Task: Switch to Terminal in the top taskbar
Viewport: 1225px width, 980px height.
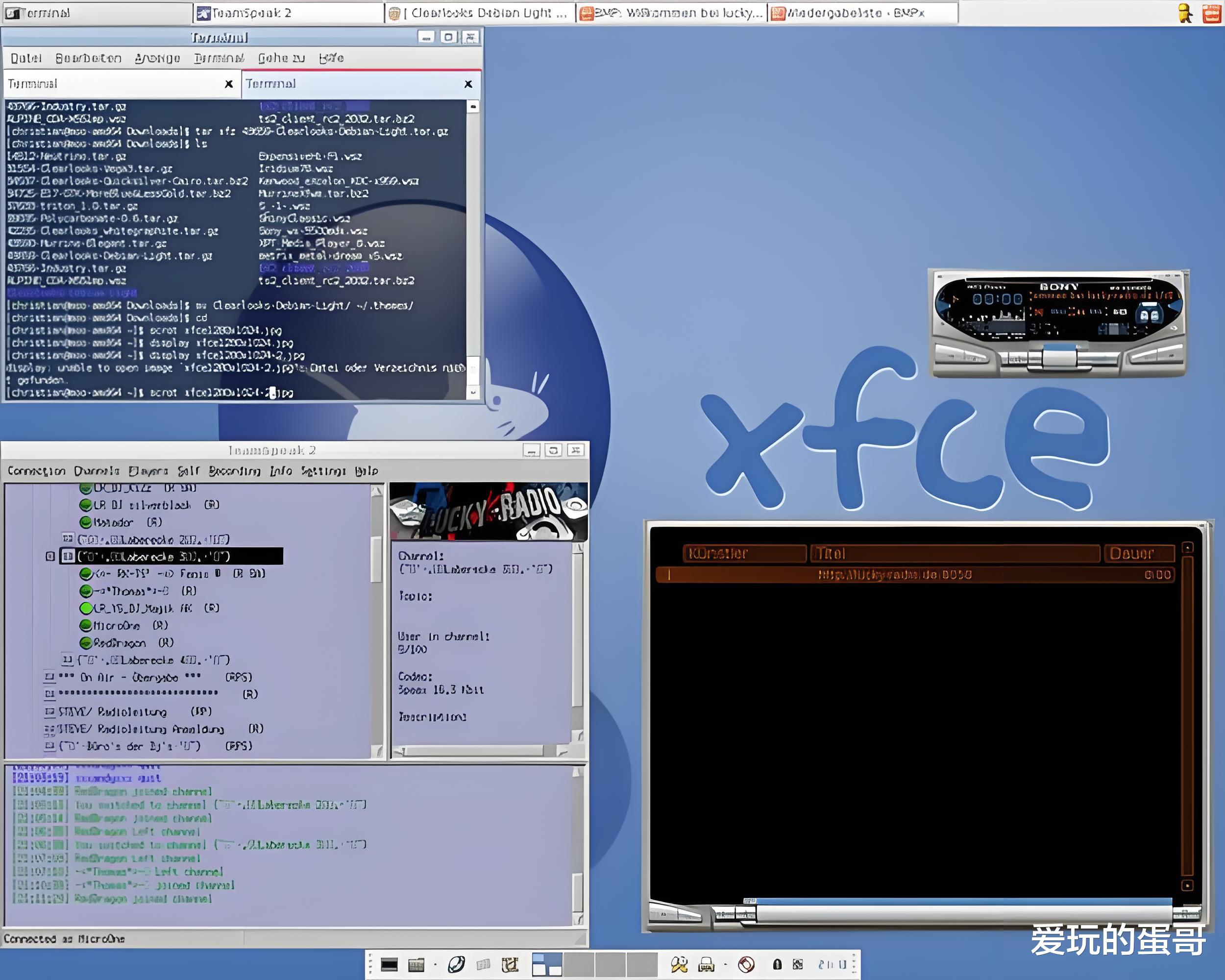Action: (x=97, y=13)
